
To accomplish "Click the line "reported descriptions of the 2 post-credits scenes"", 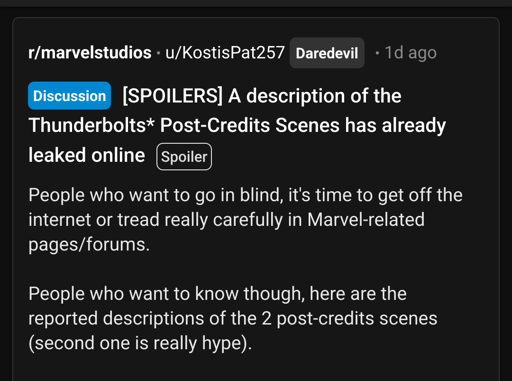I will pos(233,319).
